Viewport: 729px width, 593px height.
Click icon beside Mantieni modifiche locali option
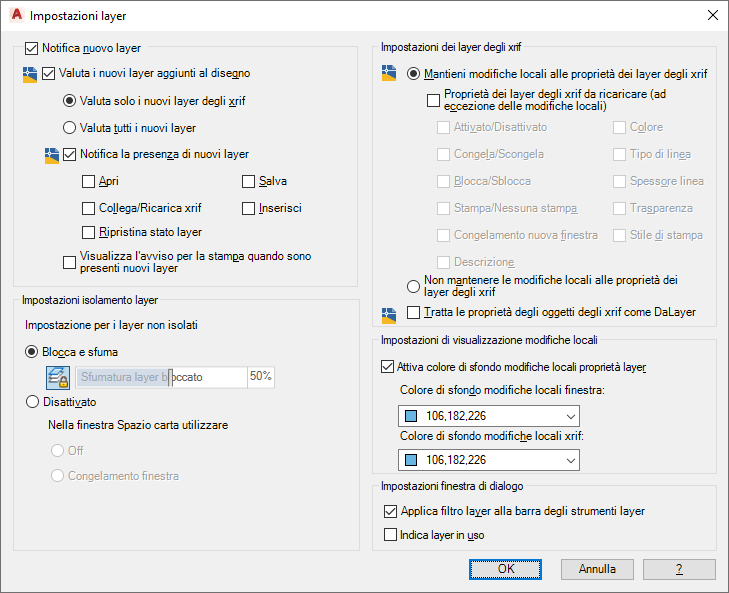390,74
